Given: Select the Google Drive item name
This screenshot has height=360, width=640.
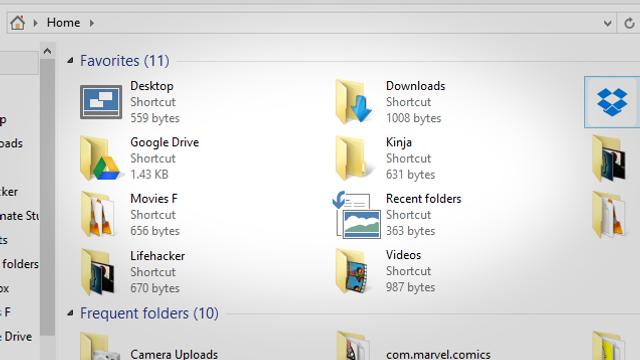Looking at the screenshot, I should tap(164, 142).
